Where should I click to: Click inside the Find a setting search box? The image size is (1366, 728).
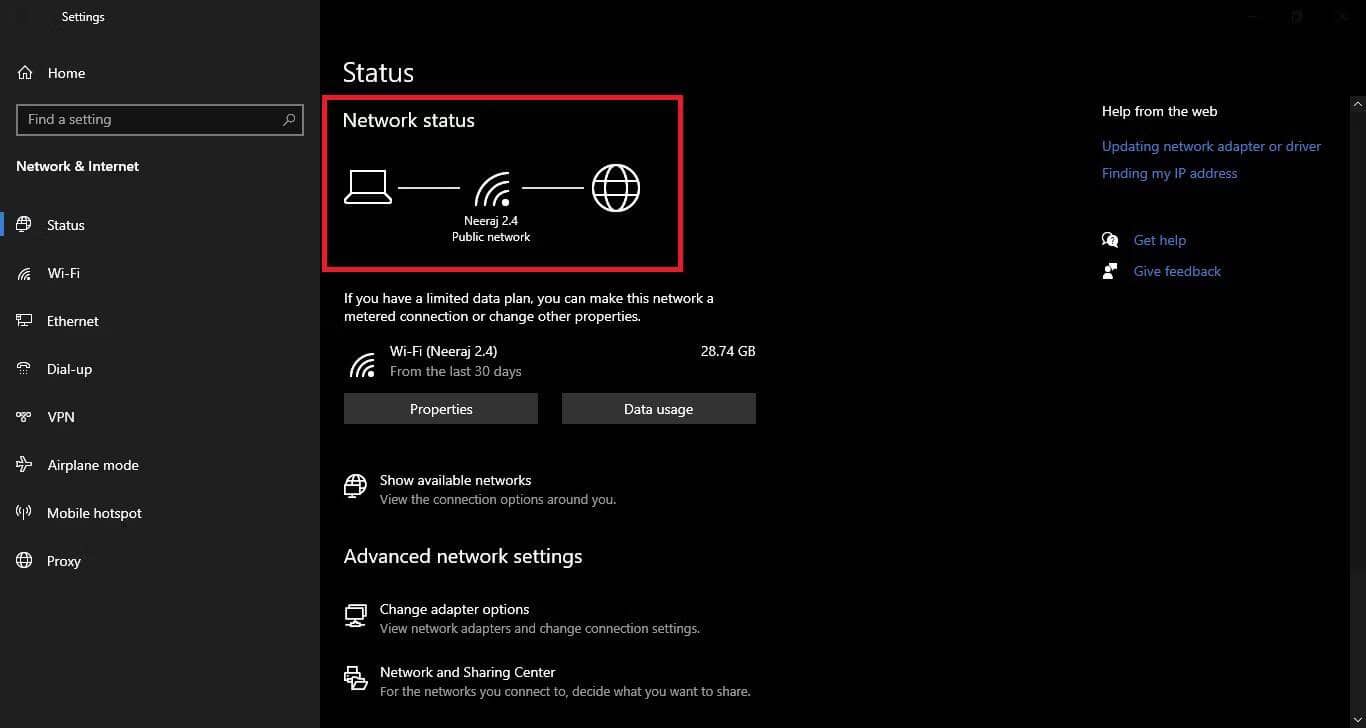[x=150, y=119]
